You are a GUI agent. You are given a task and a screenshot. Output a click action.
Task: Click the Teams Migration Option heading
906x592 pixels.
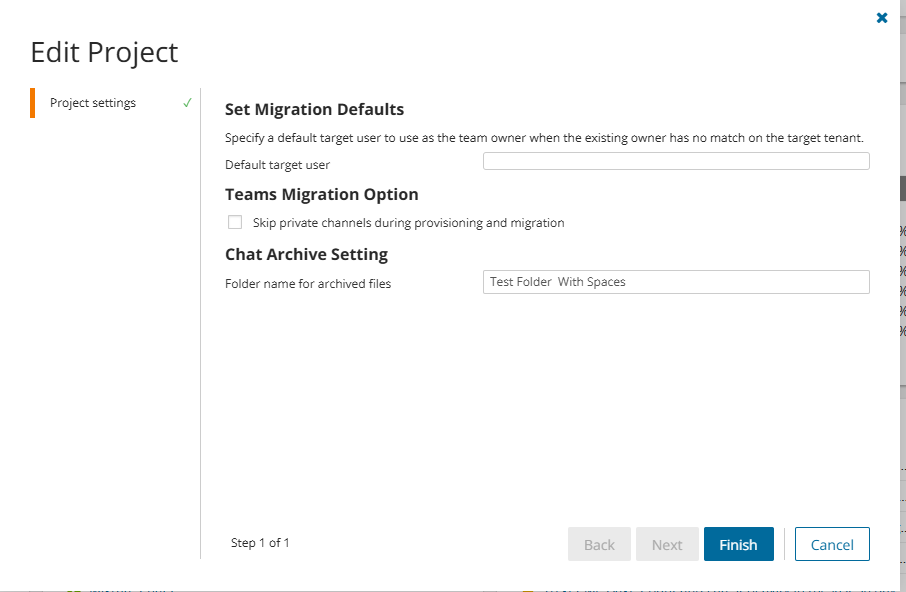click(x=321, y=194)
